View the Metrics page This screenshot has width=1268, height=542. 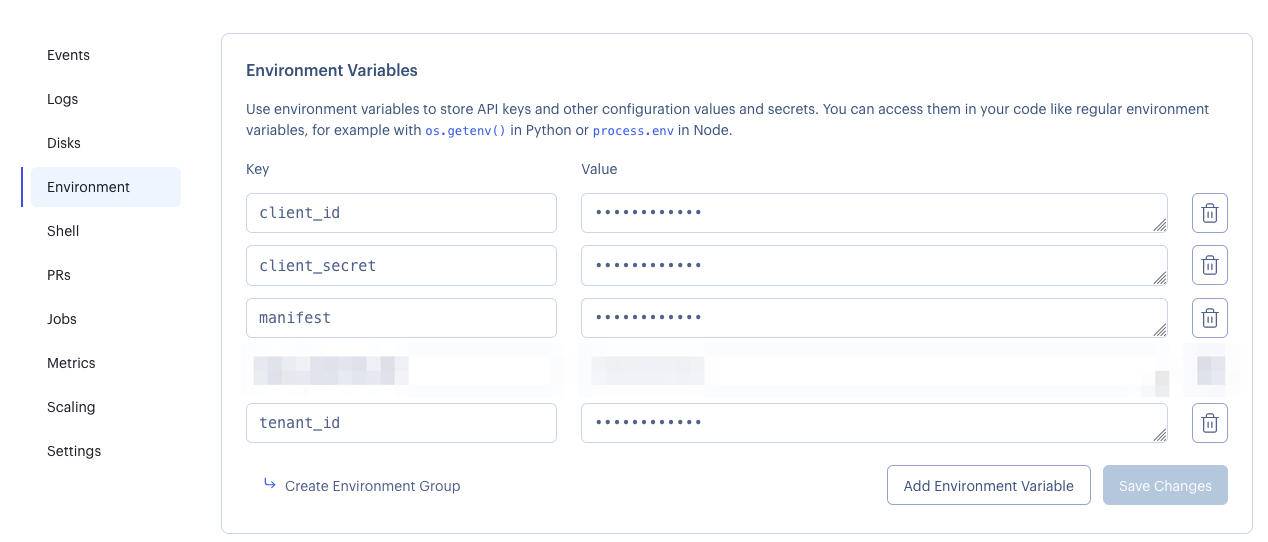(x=71, y=363)
